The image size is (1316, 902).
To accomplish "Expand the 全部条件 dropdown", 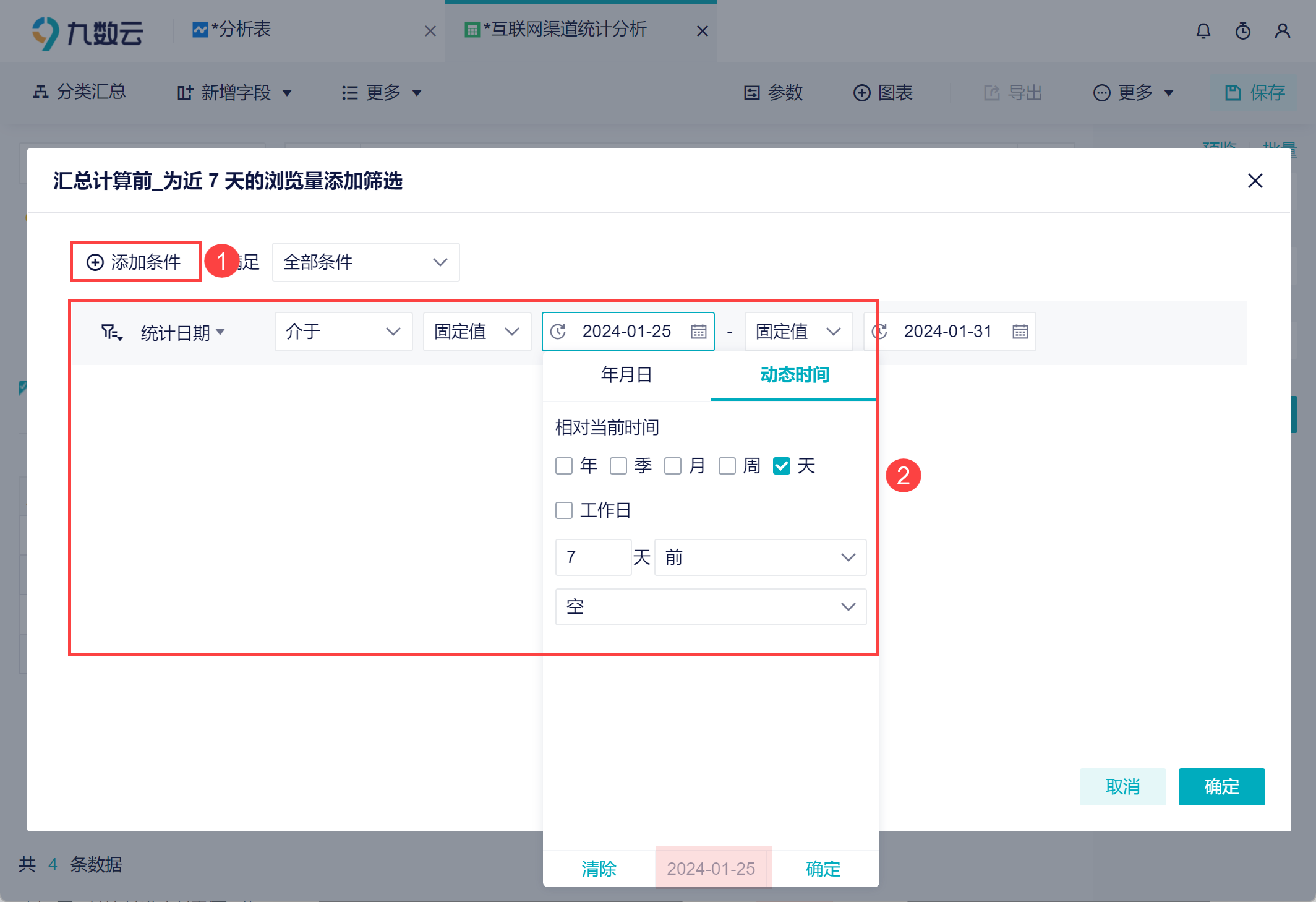I will tap(365, 262).
